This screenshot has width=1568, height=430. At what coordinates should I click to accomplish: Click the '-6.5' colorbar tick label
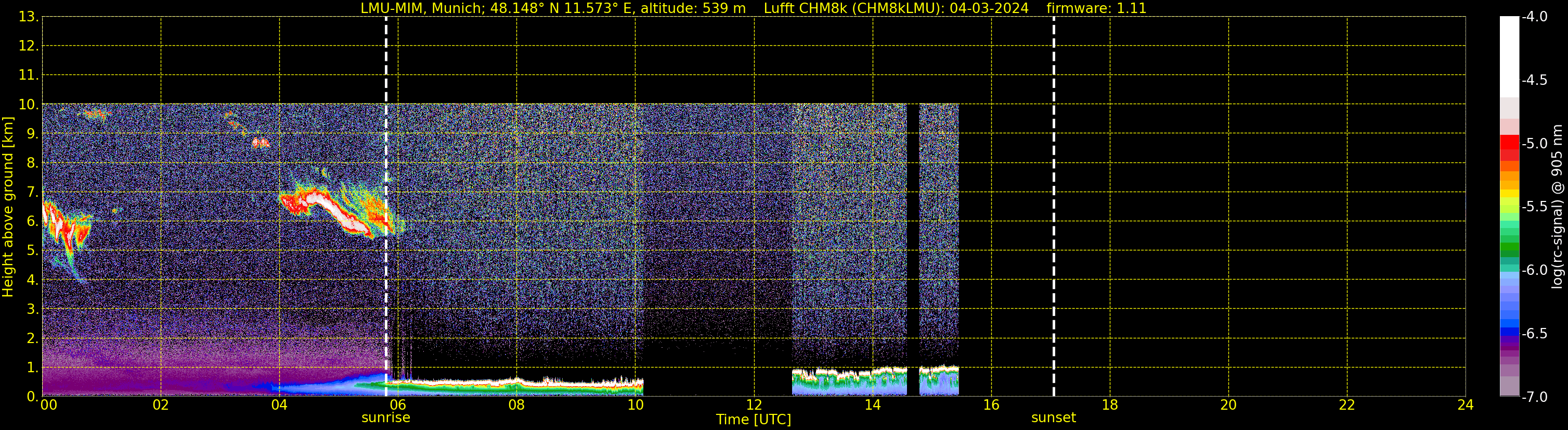tap(1534, 334)
